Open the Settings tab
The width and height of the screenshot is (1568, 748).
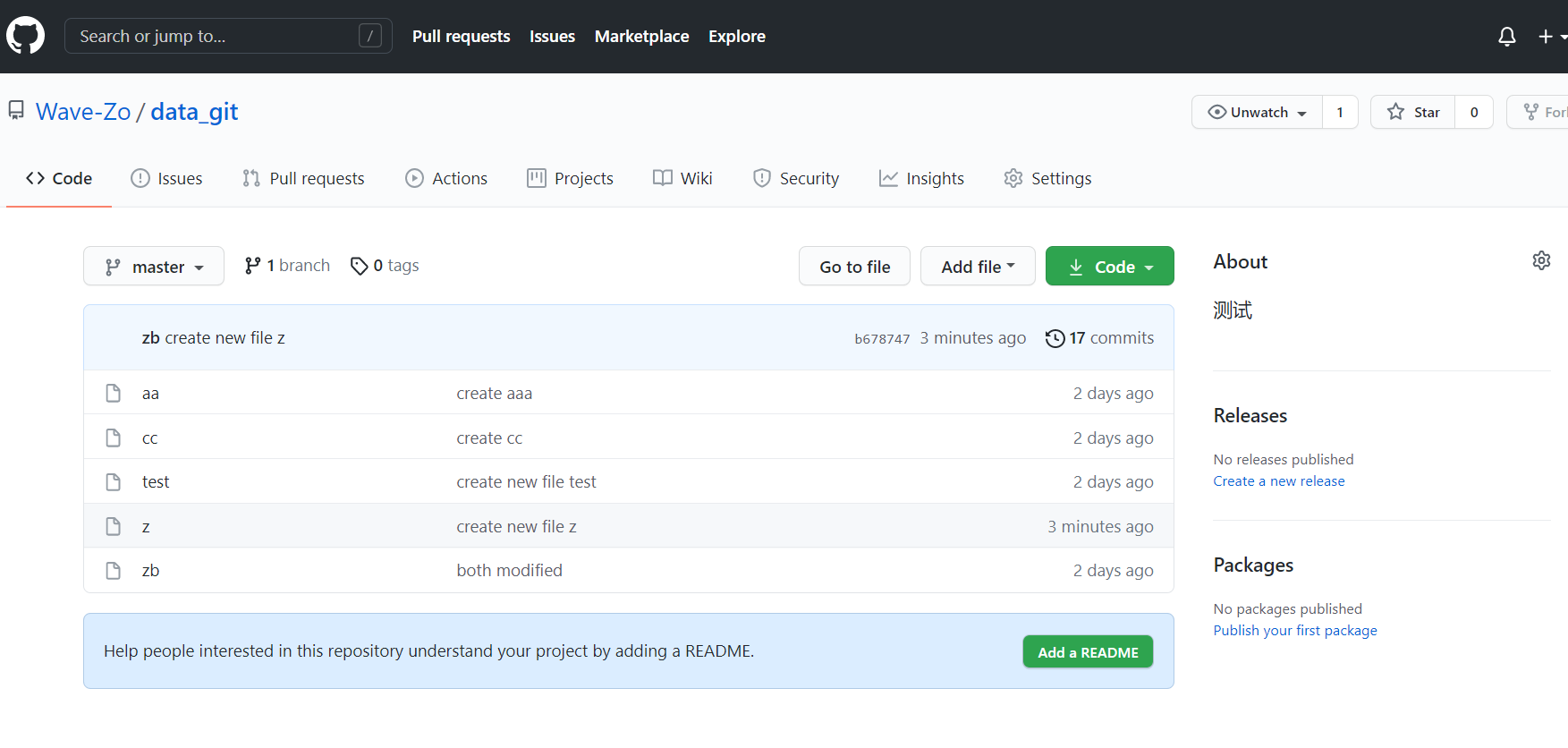(1047, 179)
